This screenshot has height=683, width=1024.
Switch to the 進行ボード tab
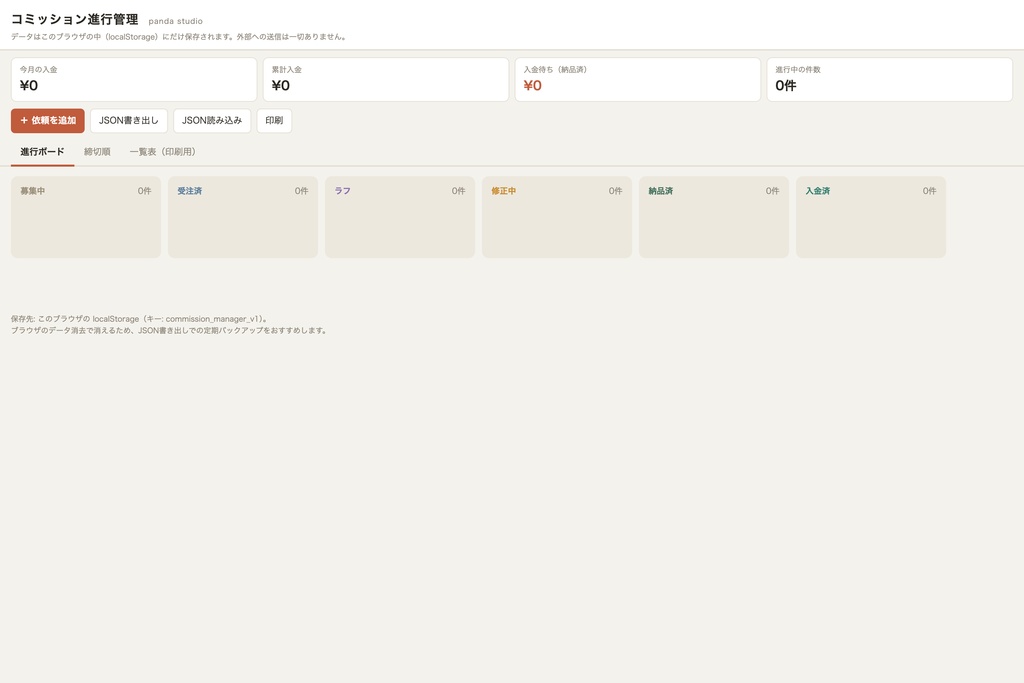coord(42,152)
